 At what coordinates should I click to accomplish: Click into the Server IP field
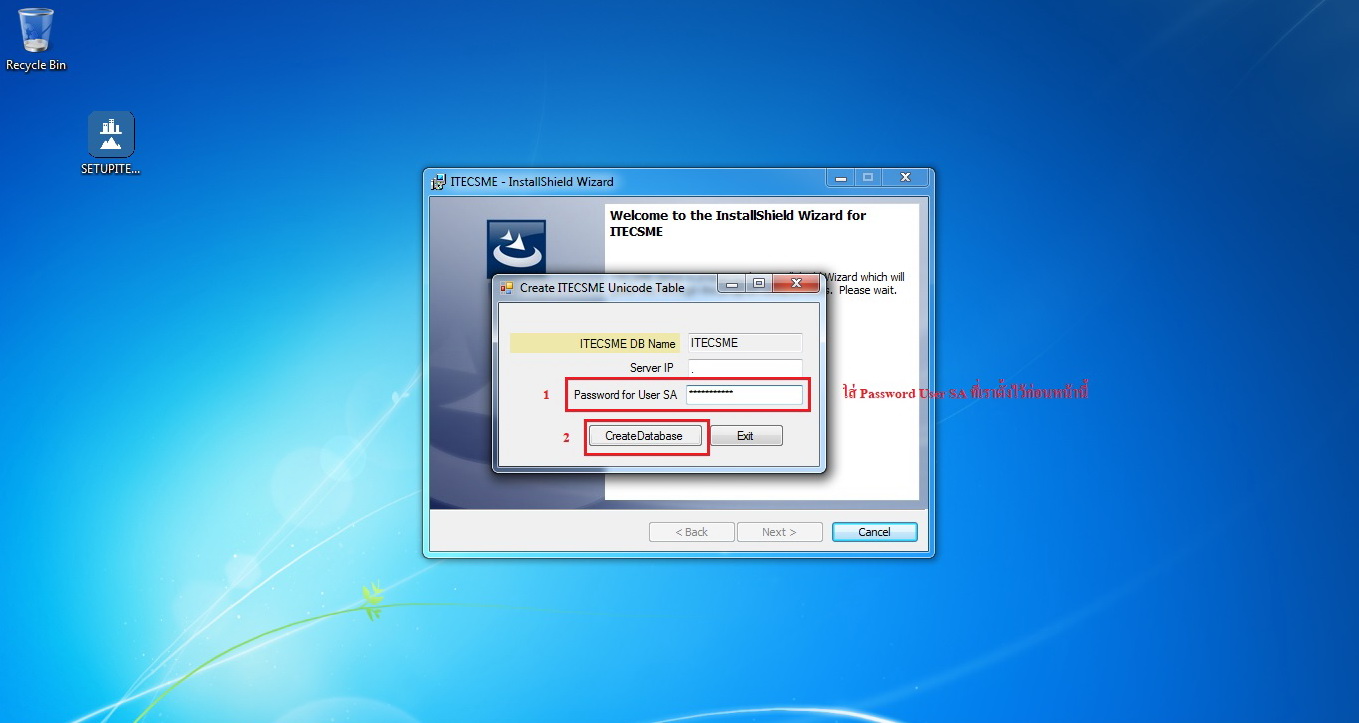click(744, 368)
